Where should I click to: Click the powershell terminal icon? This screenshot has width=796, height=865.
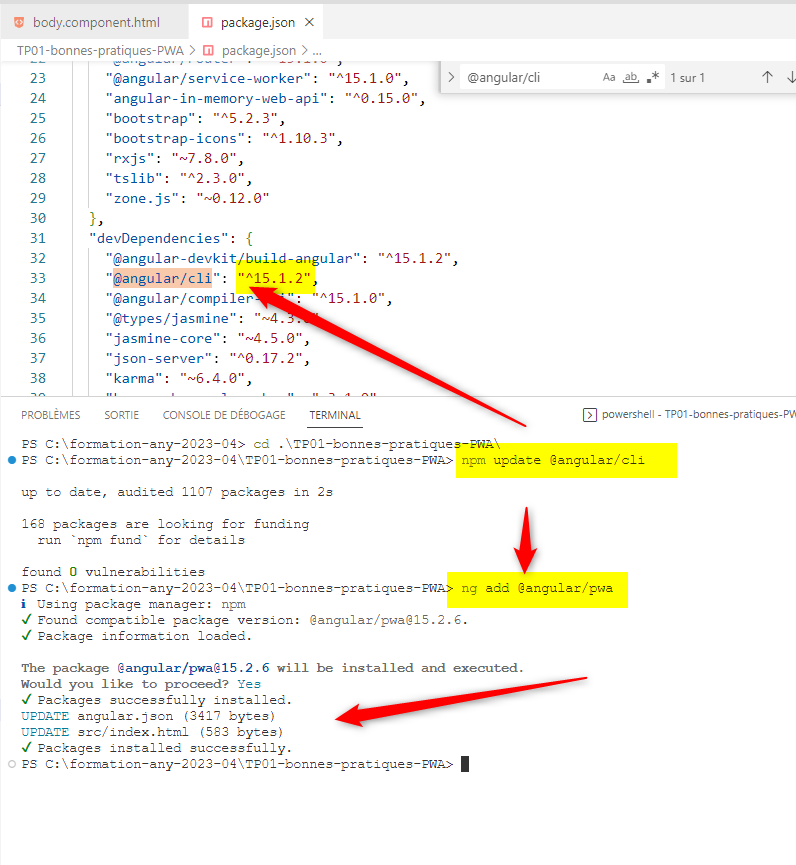pos(590,415)
